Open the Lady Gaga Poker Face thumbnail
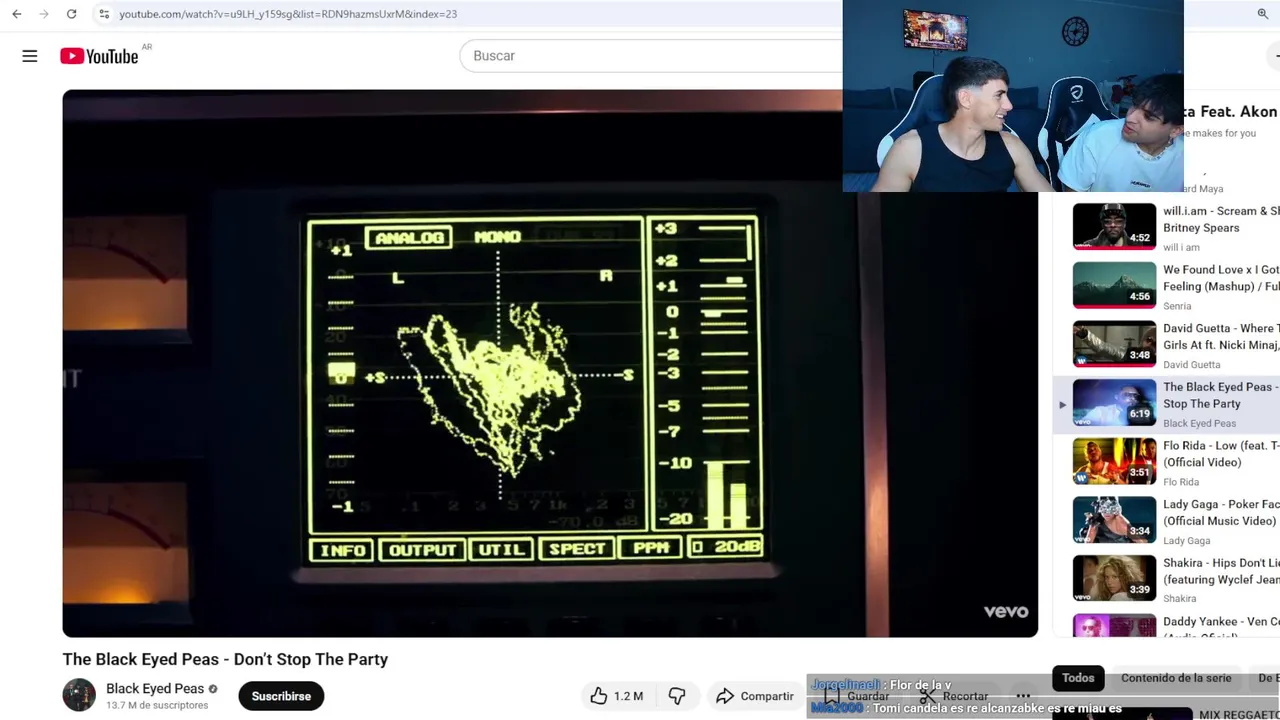 [1114, 520]
